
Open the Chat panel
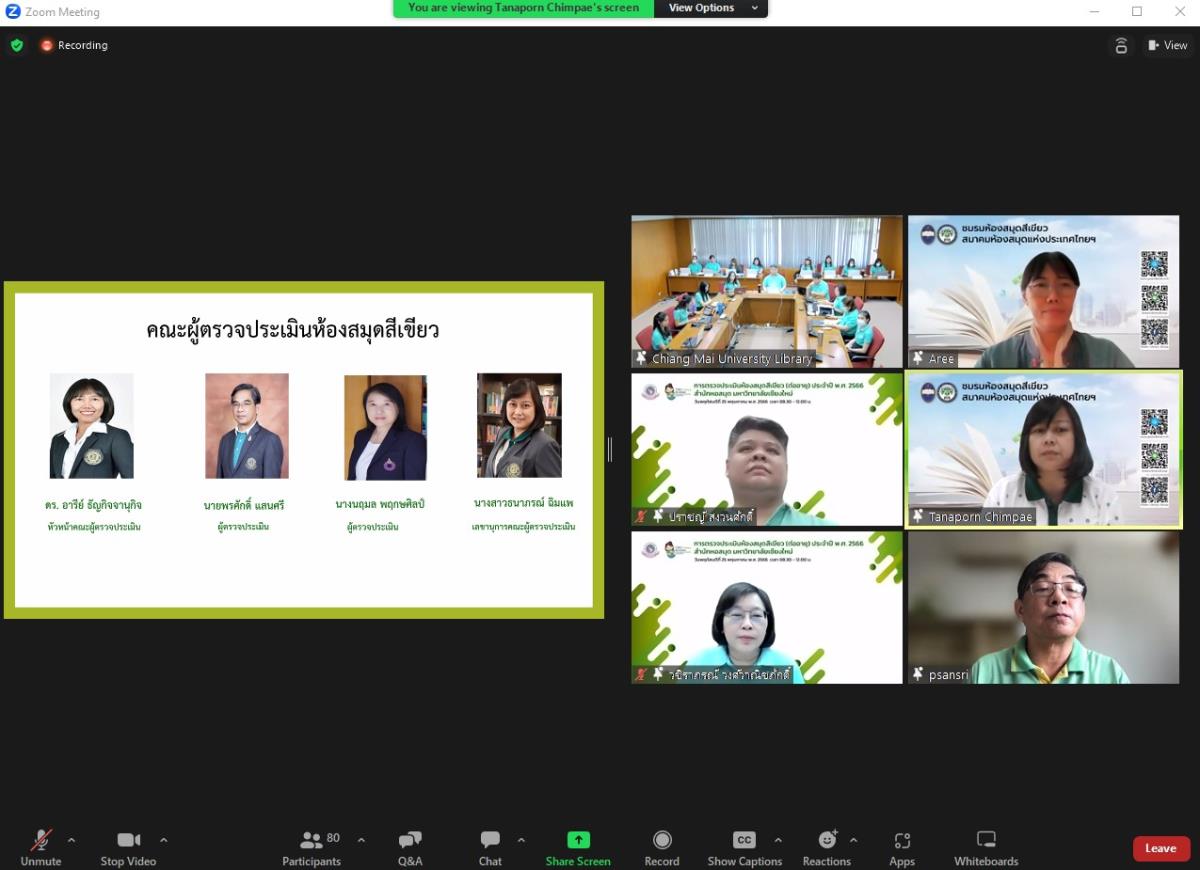(490, 847)
